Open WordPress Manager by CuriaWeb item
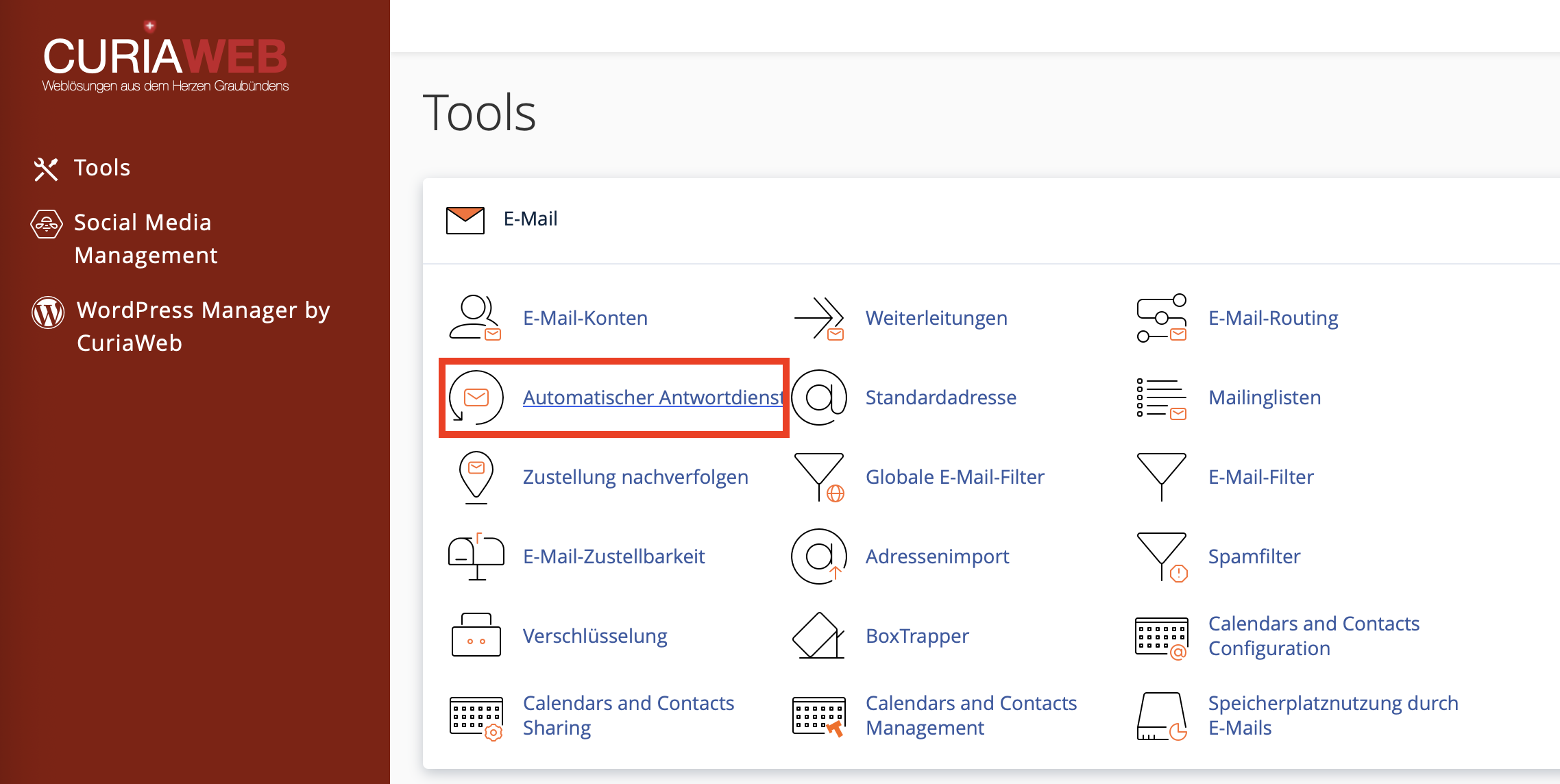 204,326
